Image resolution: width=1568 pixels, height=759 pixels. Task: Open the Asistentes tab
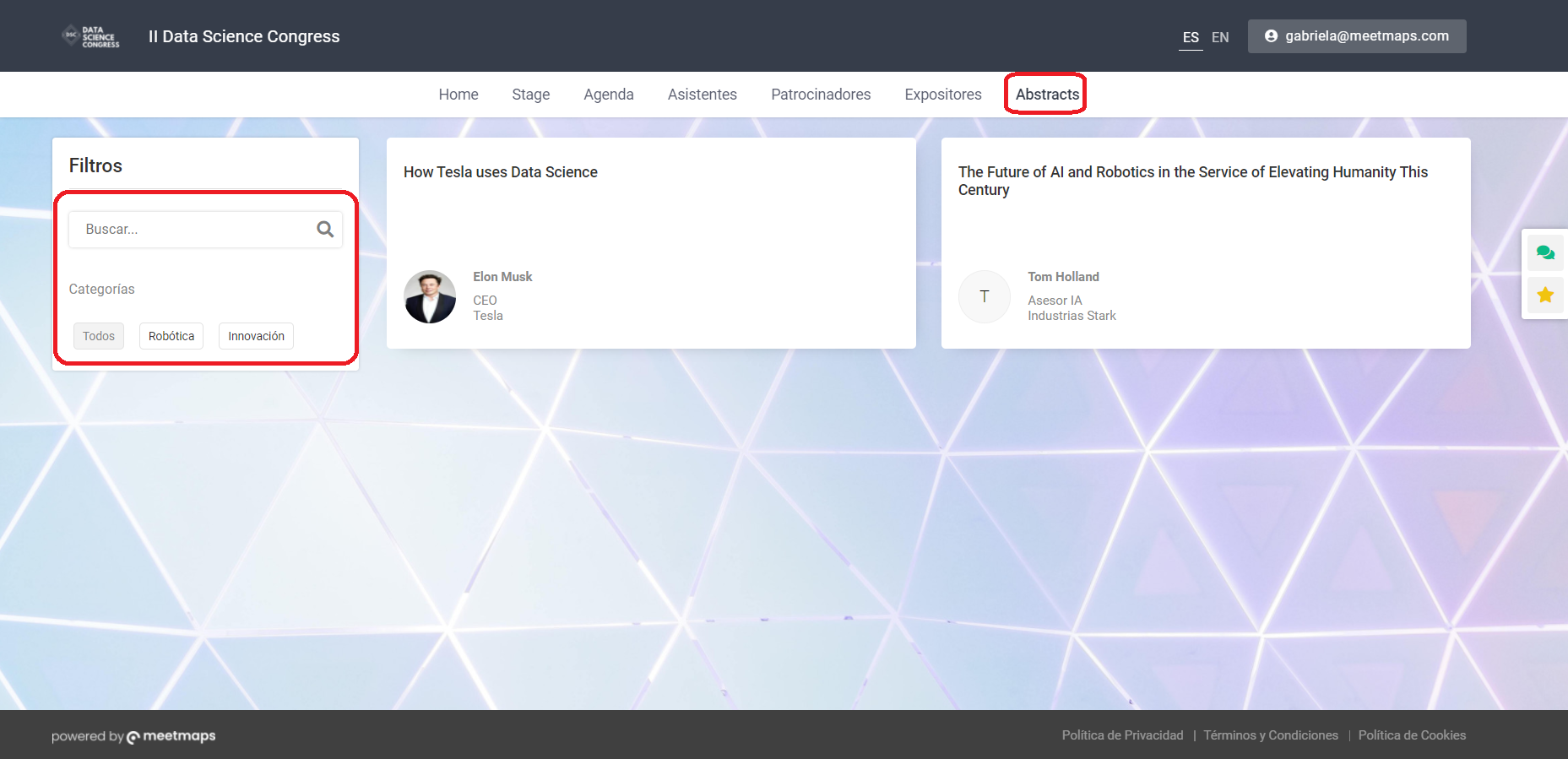click(x=703, y=95)
